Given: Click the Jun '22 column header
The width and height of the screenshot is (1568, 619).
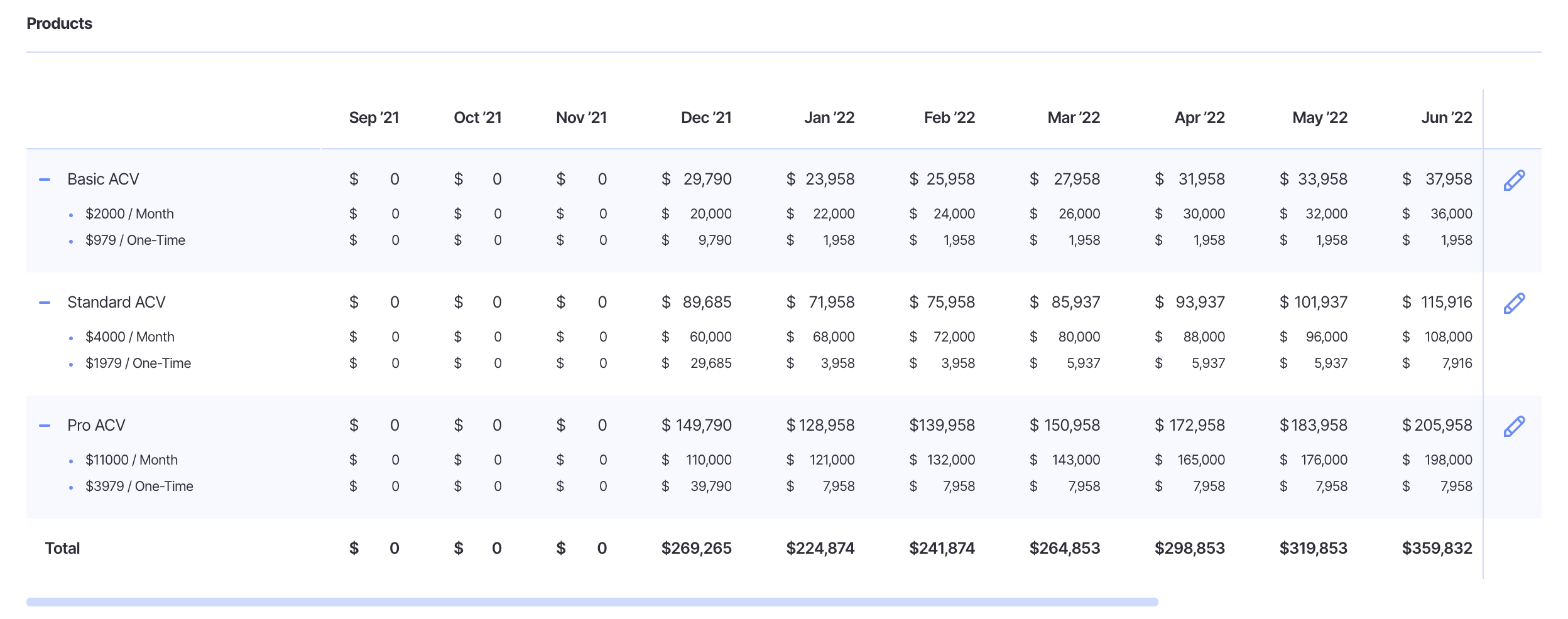Looking at the screenshot, I should [1446, 118].
